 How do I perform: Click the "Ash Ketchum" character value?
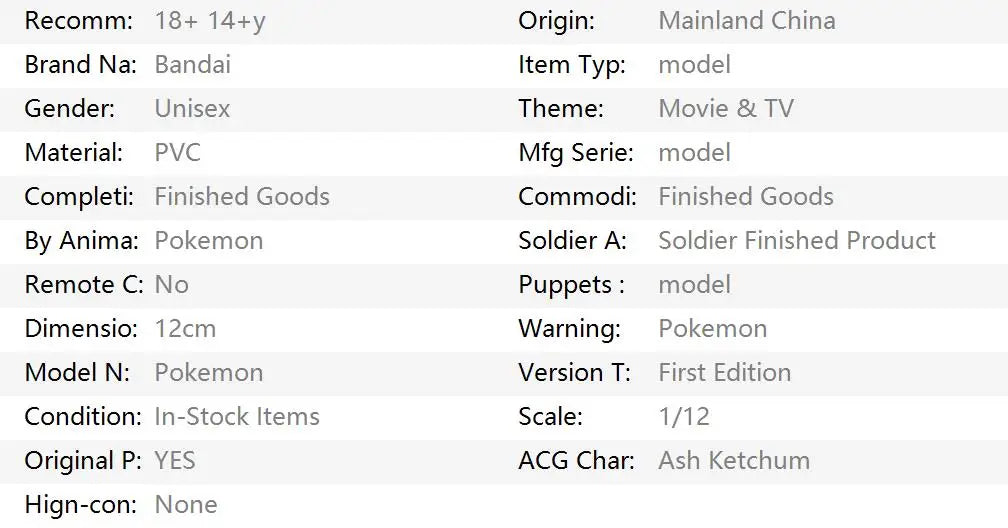tap(733, 461)
